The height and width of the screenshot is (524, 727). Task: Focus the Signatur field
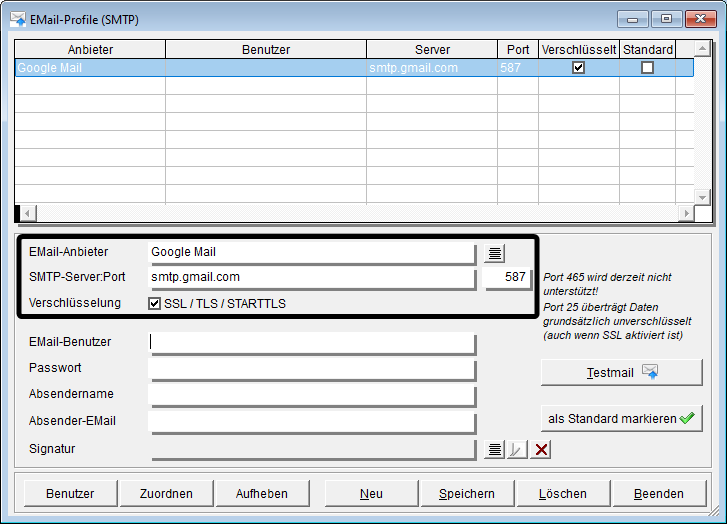click(312, 449)
